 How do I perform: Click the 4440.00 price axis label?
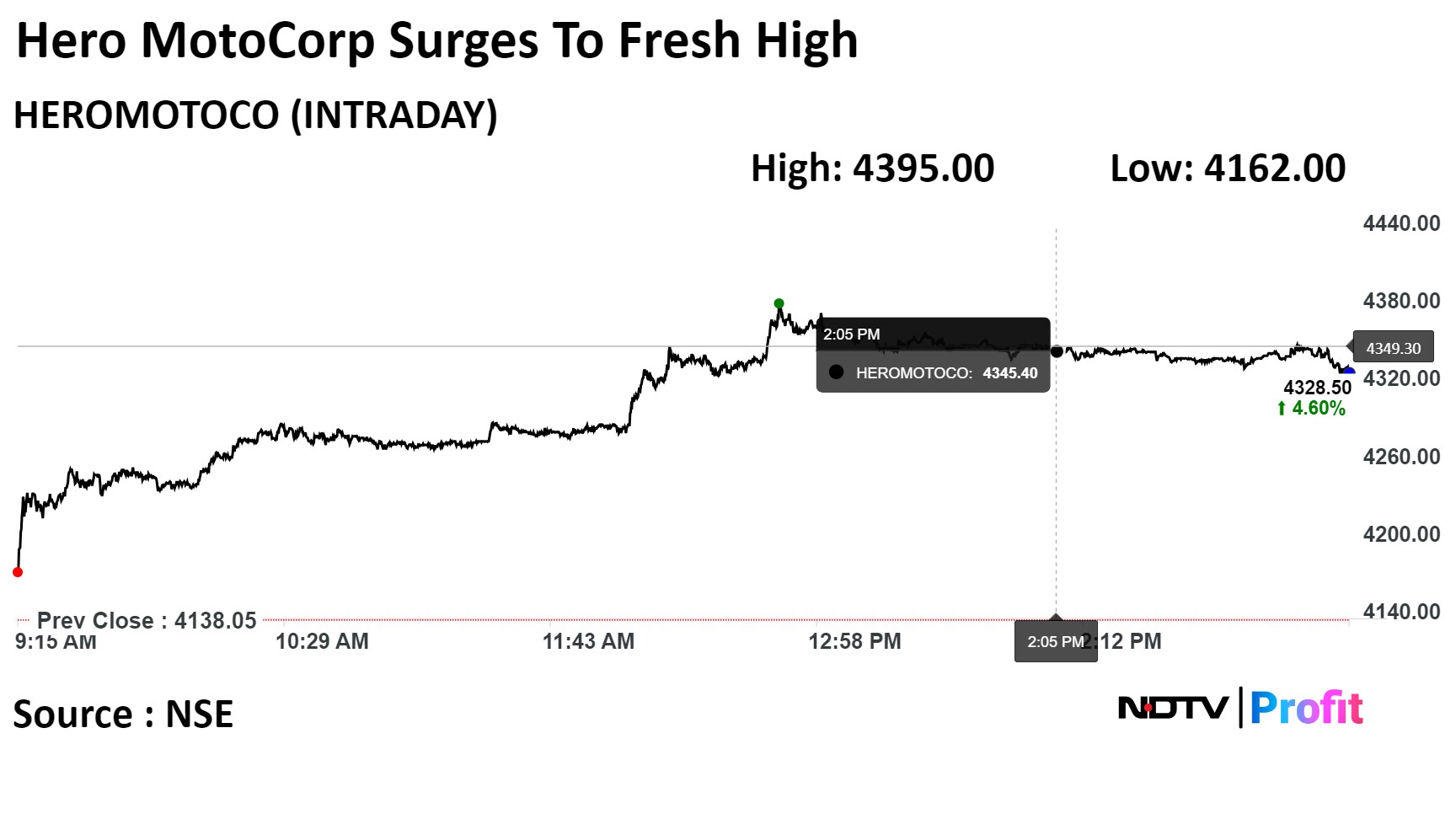1401,223
